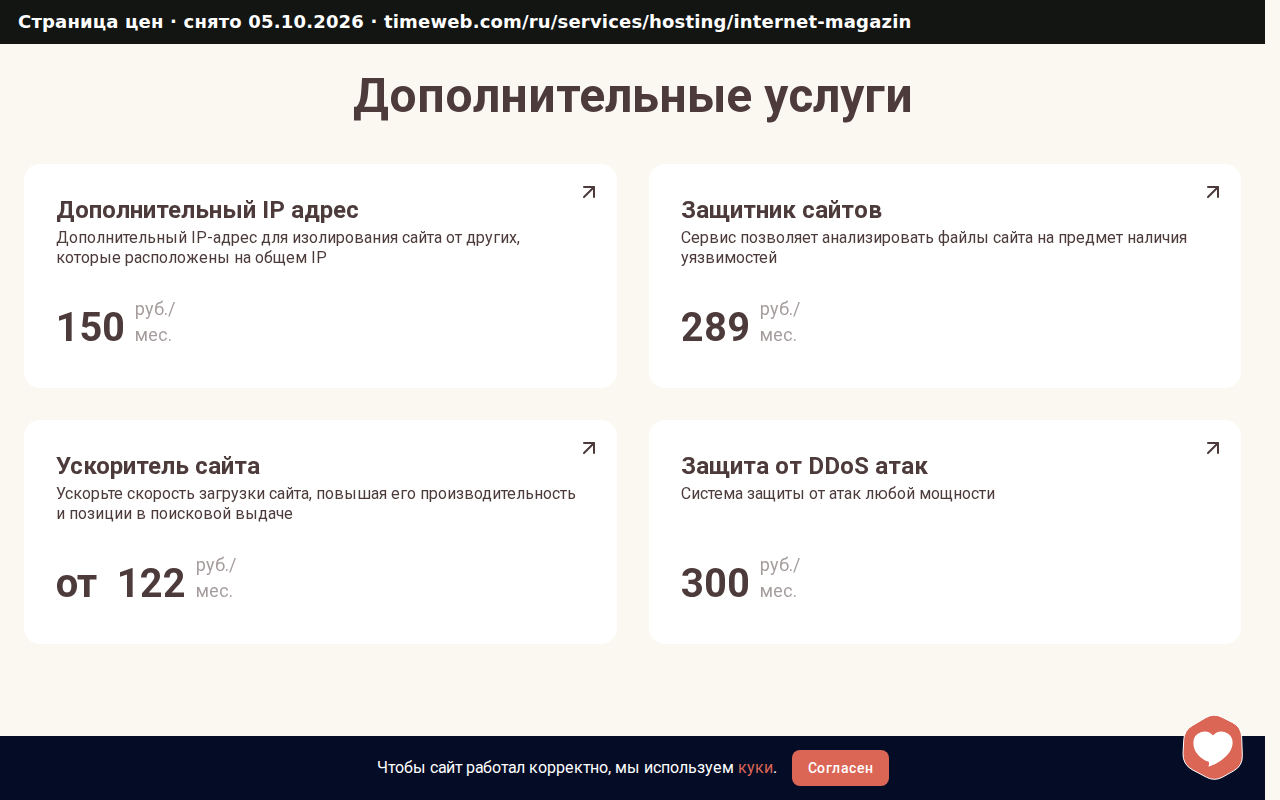Click the 289 руб./мес. price
This screenshot has height=800, width=1280.
pos(741,323)
